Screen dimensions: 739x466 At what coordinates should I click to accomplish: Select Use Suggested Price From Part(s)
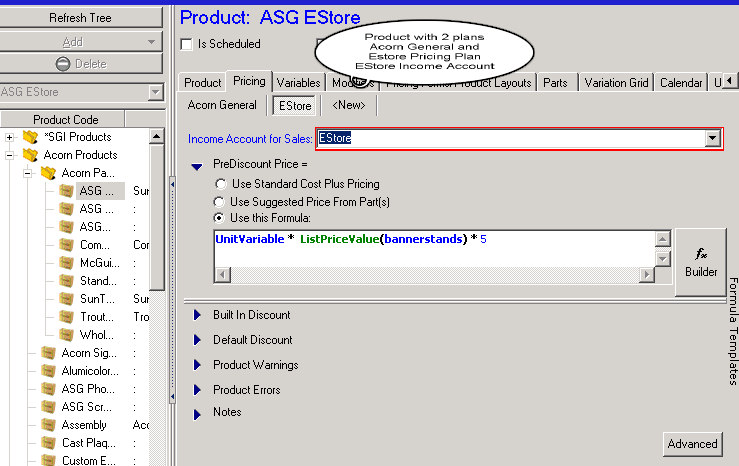219,202
